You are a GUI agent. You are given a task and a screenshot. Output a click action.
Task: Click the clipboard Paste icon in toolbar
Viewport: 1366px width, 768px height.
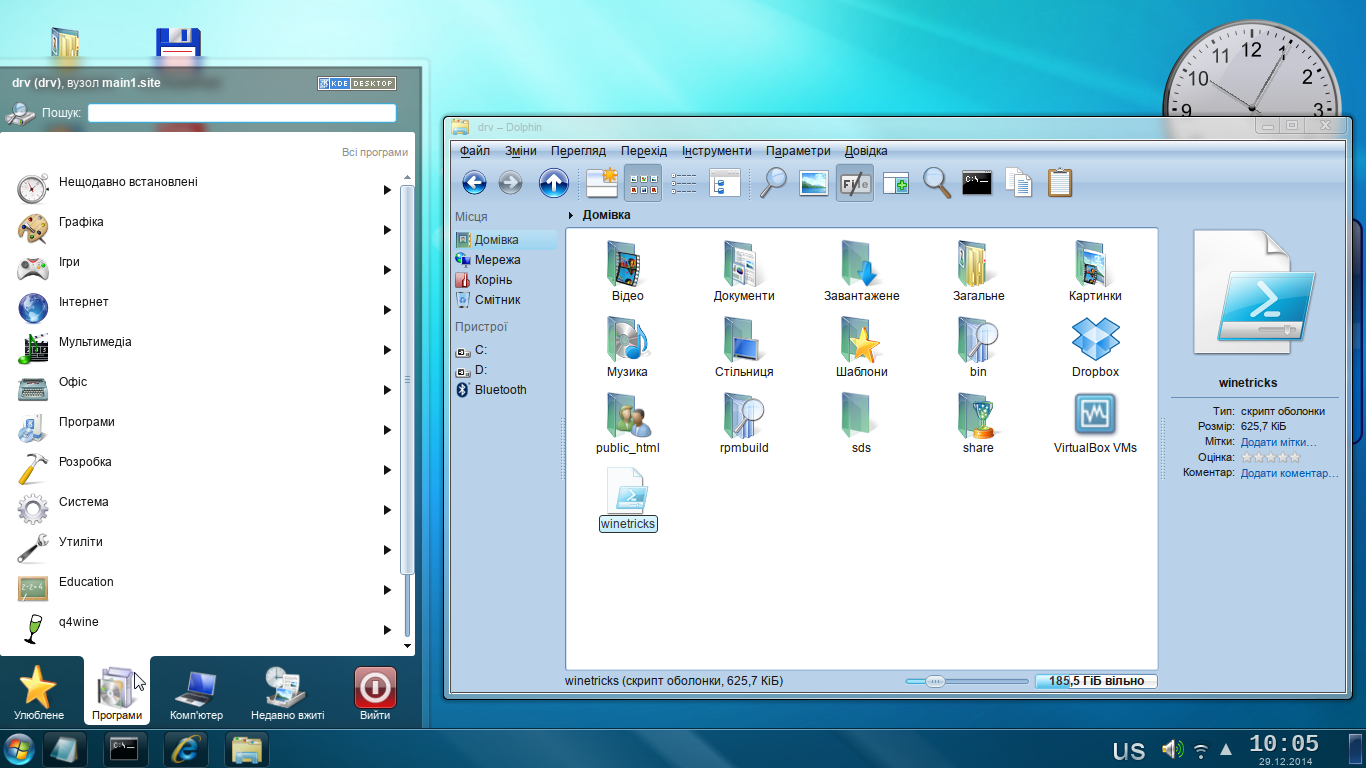pyautogui.click(x=1060, y=183)
